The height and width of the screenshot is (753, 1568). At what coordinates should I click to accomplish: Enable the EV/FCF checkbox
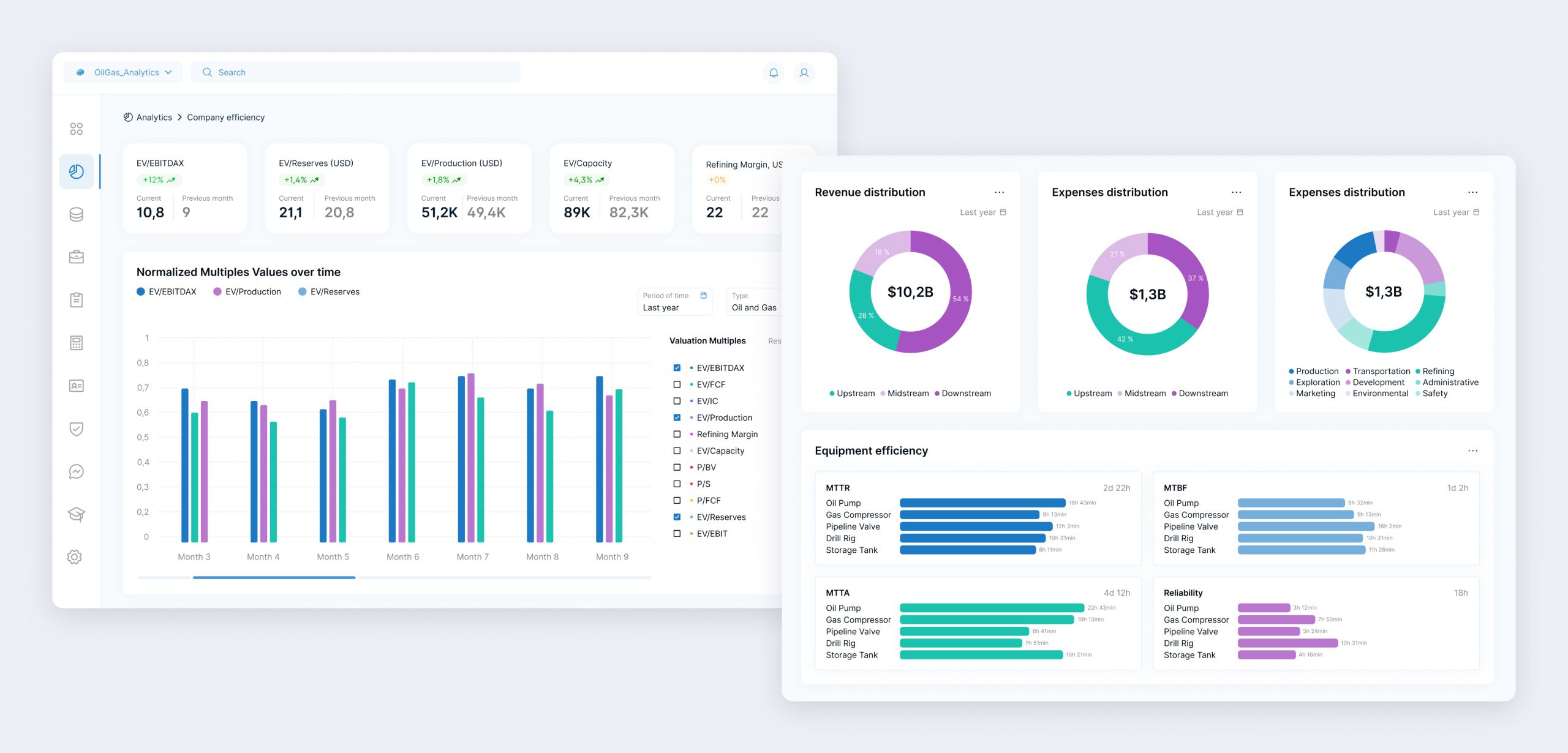click(x=677, y=384)
